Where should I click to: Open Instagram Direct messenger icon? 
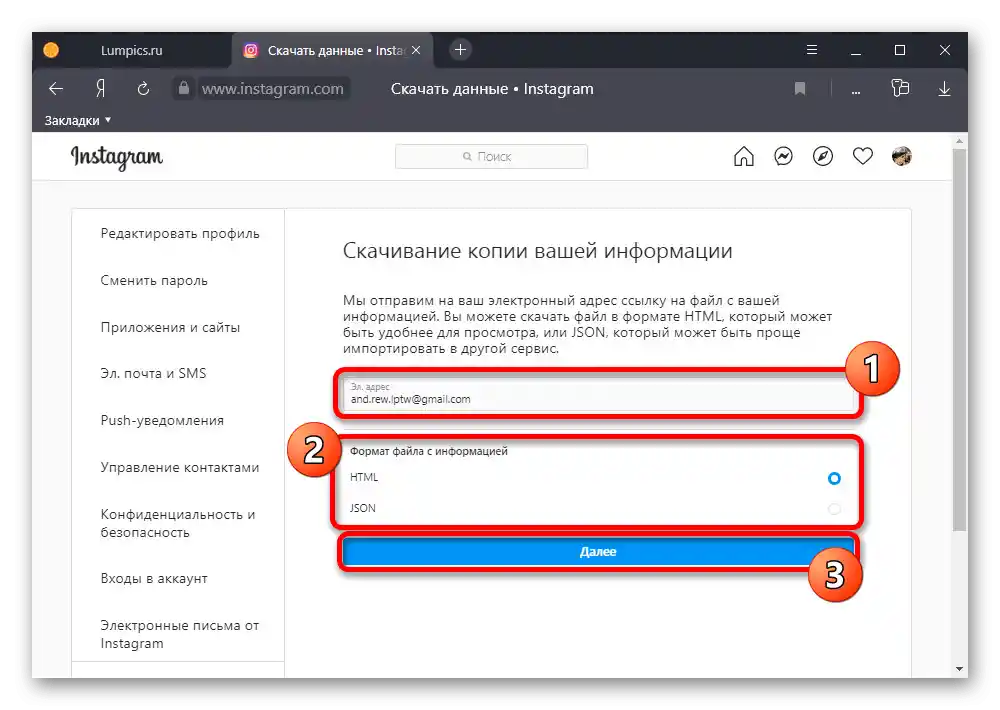783,156
